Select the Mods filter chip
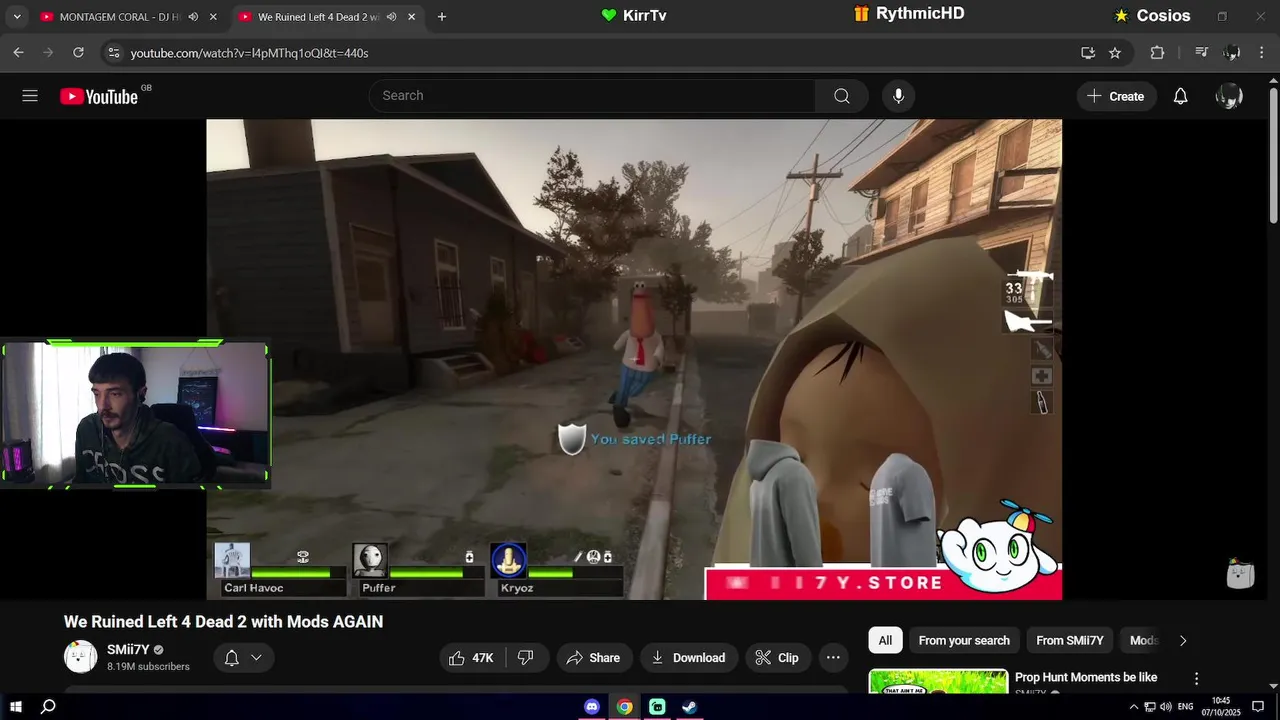The image size is (1280, 720). (1144, 640)
